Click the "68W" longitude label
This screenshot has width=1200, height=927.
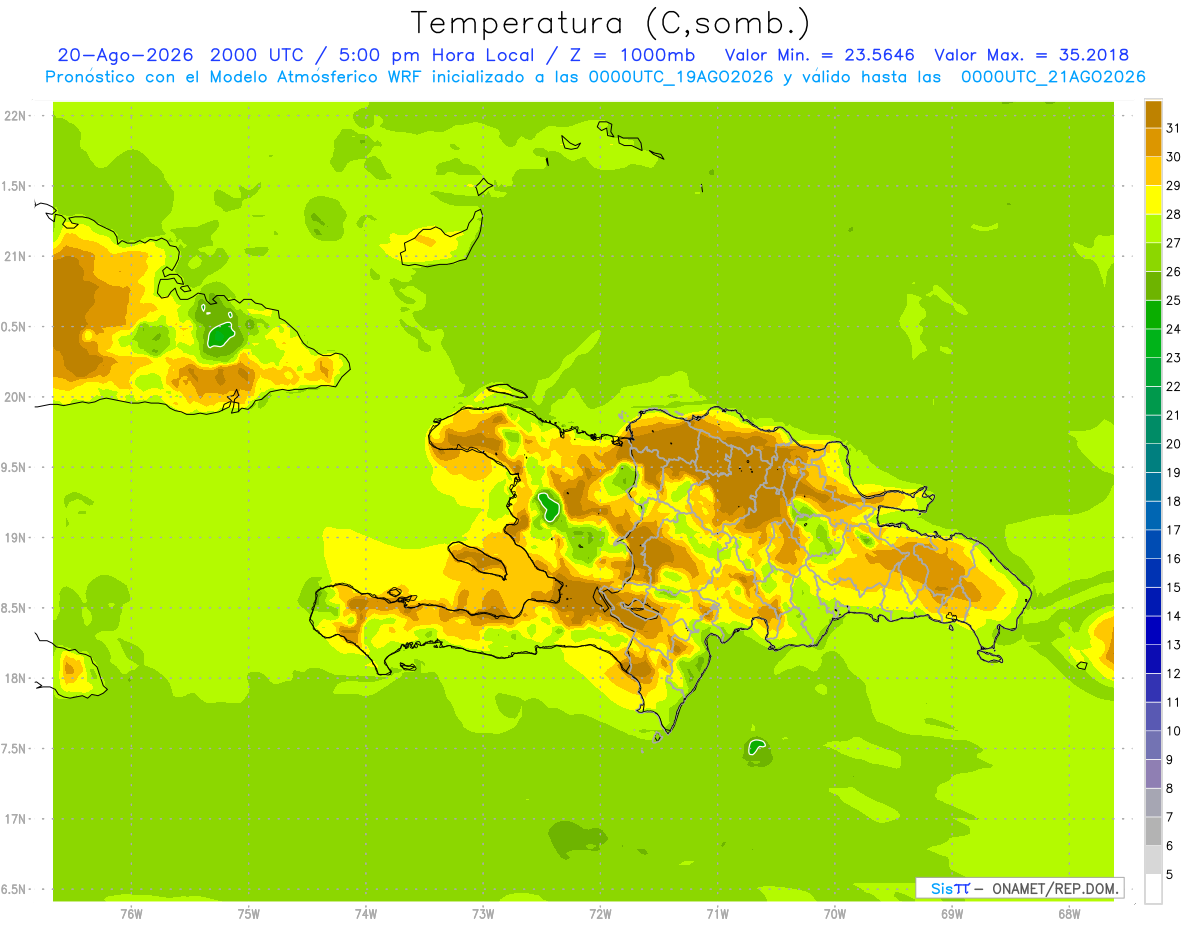click(x=1068, y=914)
